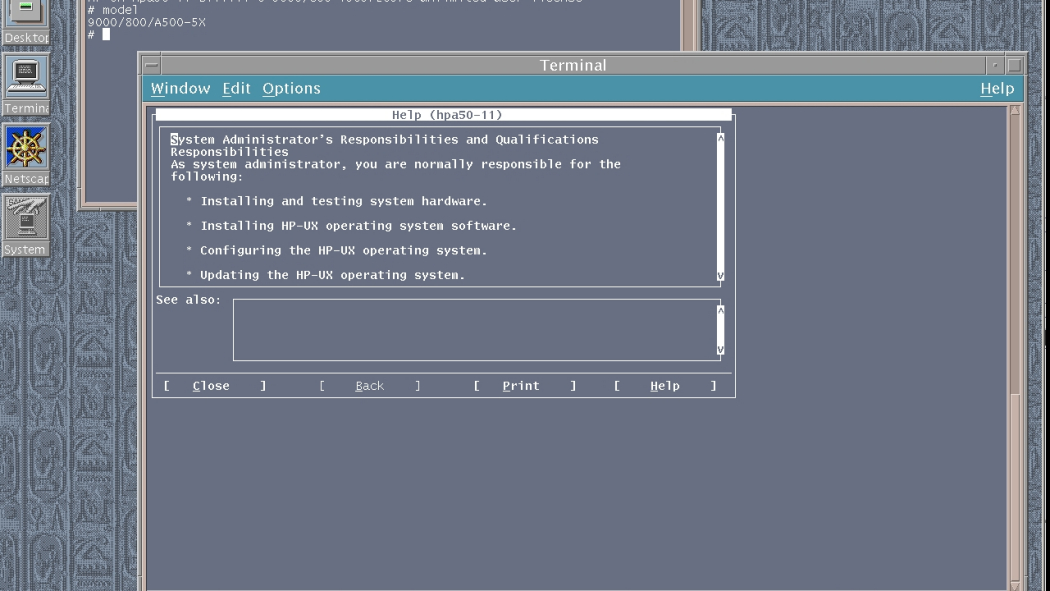
Task: Click the Terminal window maximize square
Action: (1015, 65)
